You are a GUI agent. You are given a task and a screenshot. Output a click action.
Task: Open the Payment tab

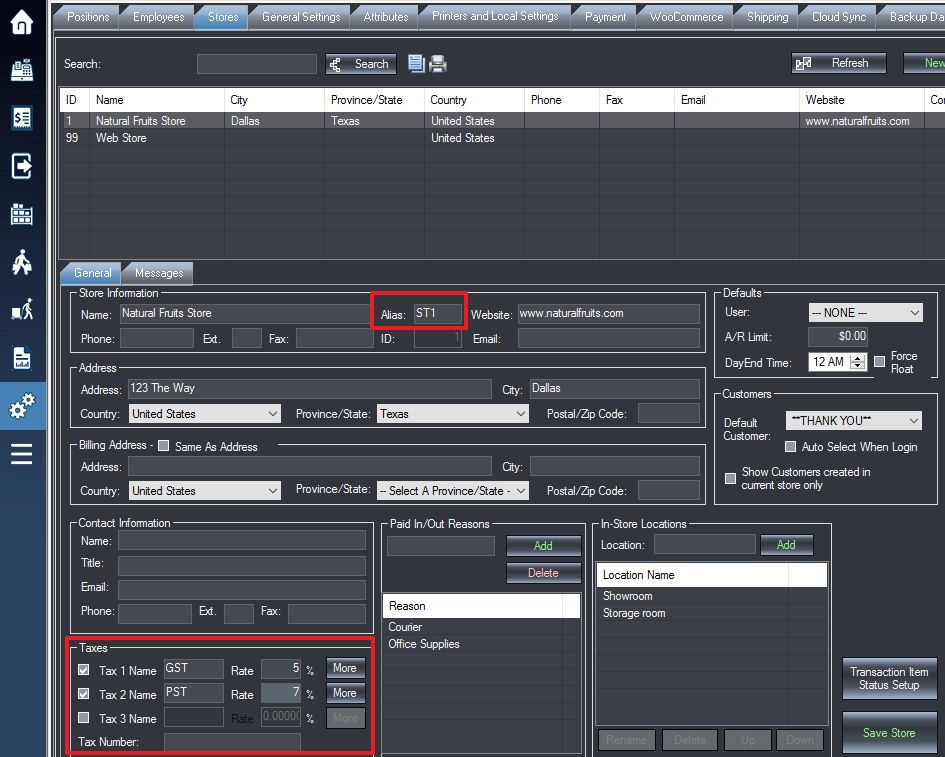coord(605,17)
